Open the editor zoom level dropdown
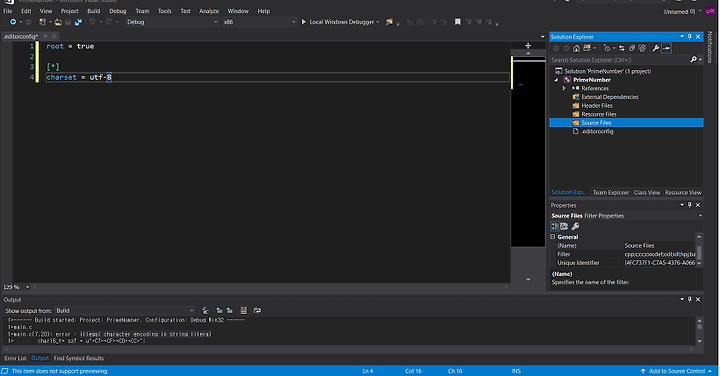 (27, 287)
